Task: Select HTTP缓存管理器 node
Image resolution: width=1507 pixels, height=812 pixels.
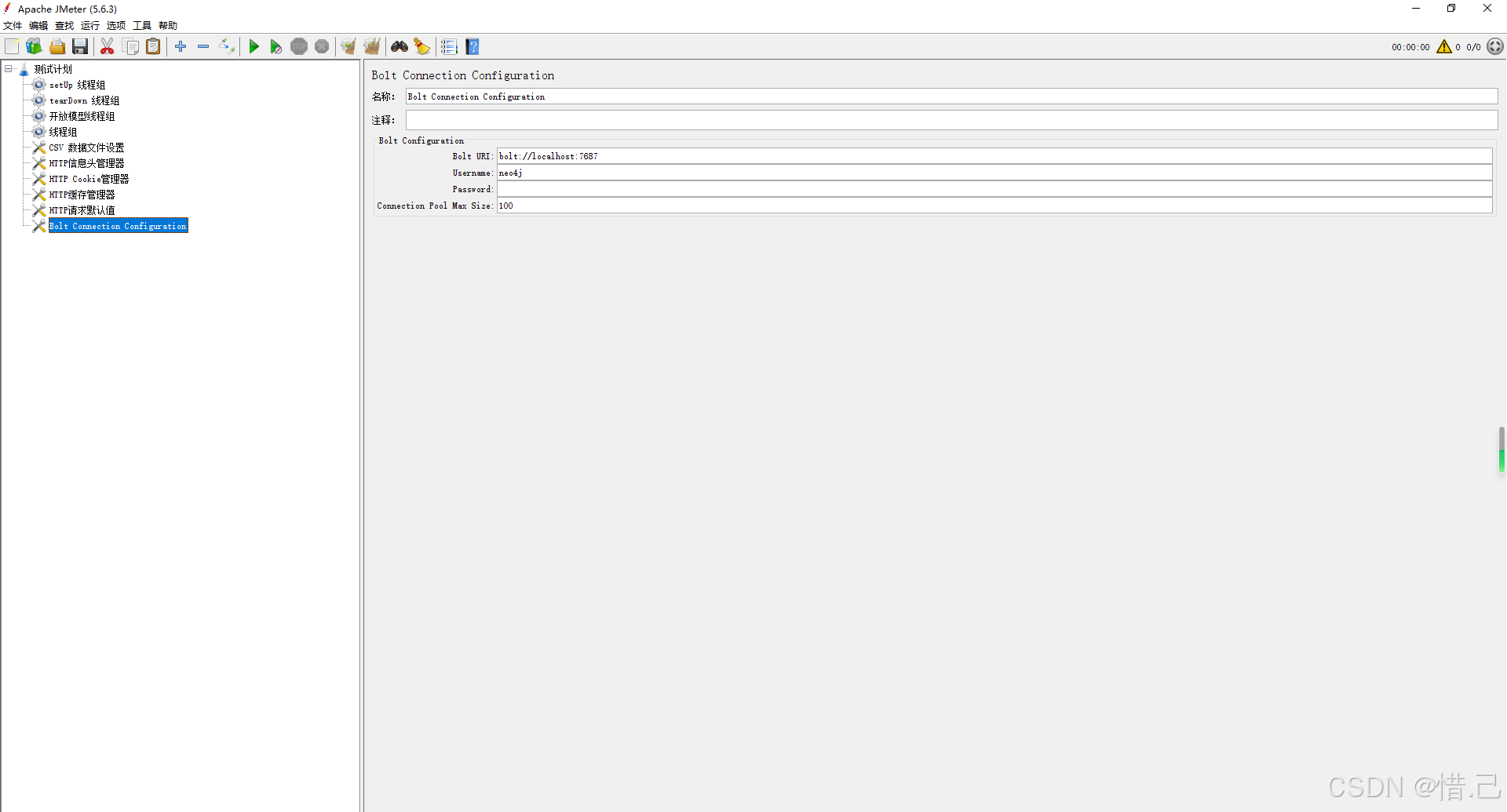Action: tap(82, 195)
